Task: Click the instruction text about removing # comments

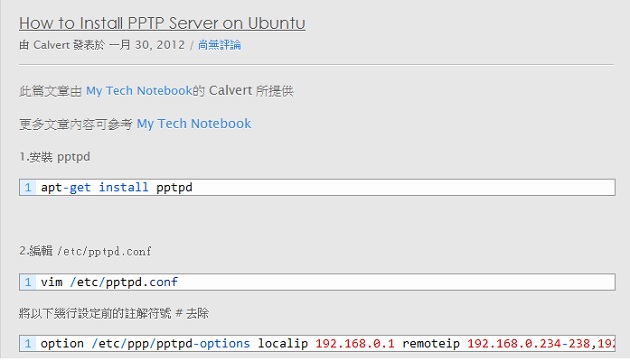Action: coord(114,313)
